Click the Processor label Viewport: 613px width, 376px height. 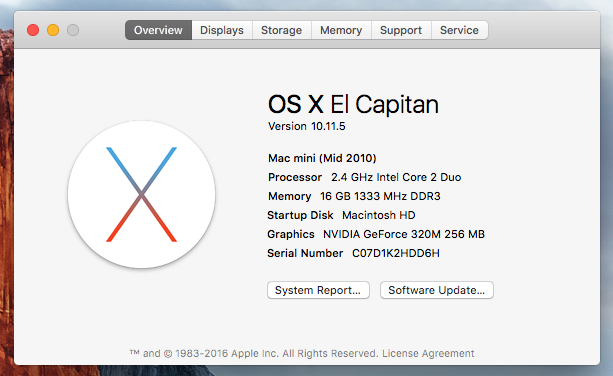point(295,177)
